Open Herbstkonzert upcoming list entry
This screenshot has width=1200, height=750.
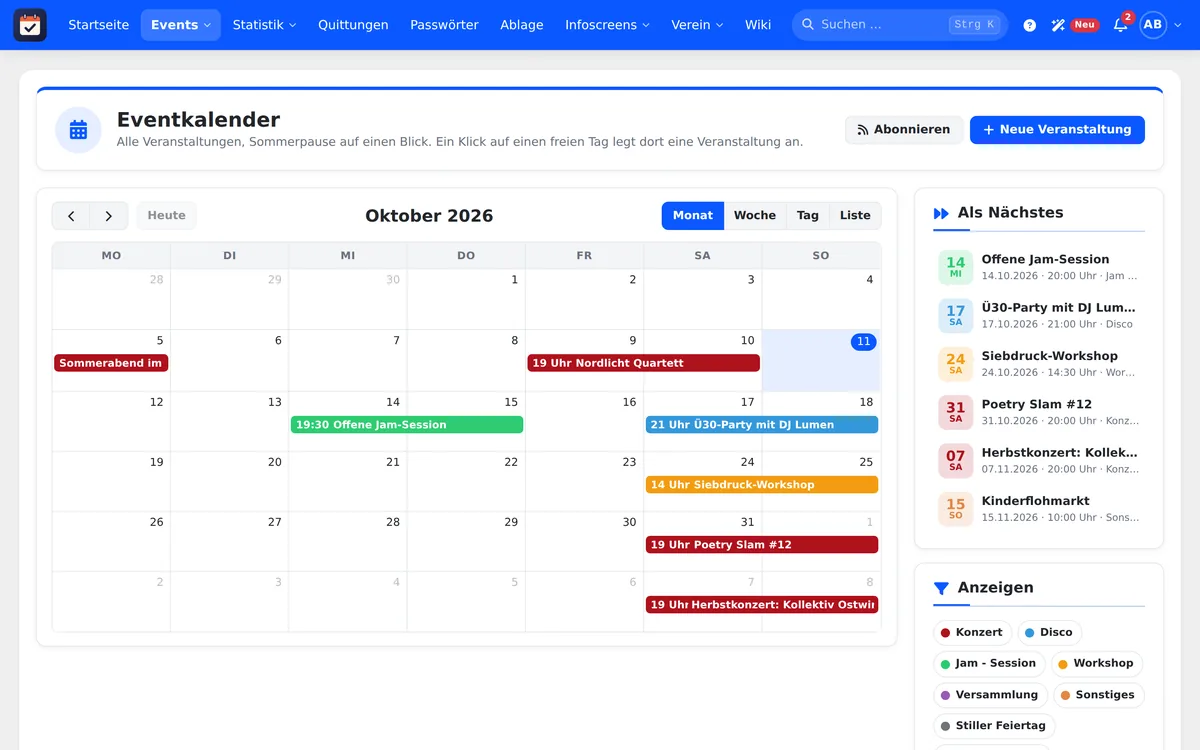pos(1039,461)
